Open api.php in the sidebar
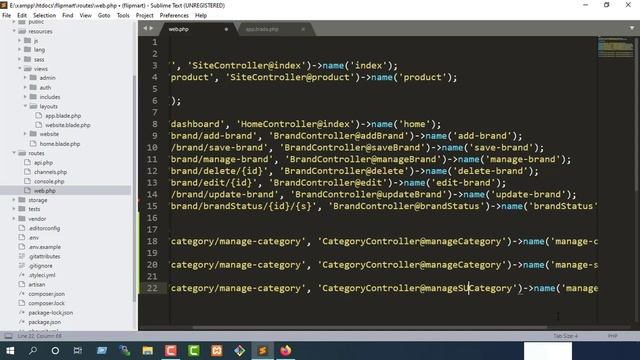 pos(43,162)
